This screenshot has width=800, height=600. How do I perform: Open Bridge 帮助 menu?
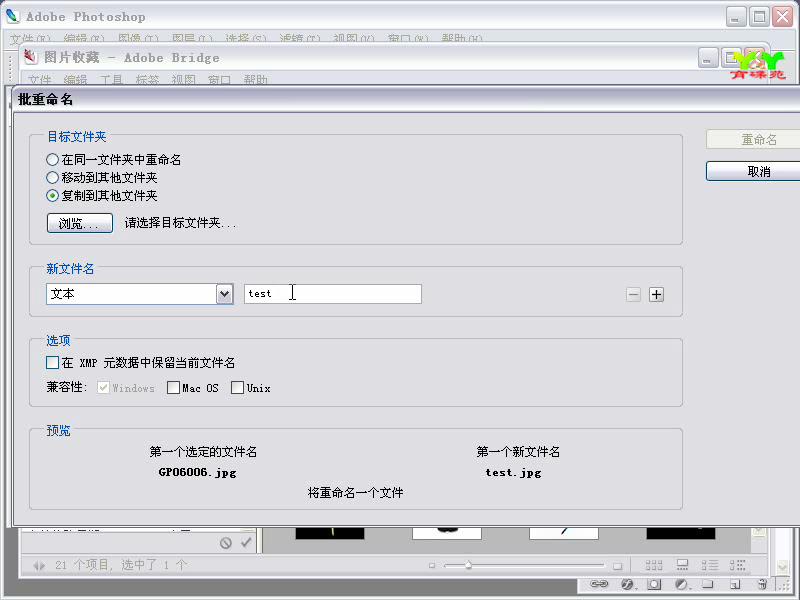pos(256,80)
